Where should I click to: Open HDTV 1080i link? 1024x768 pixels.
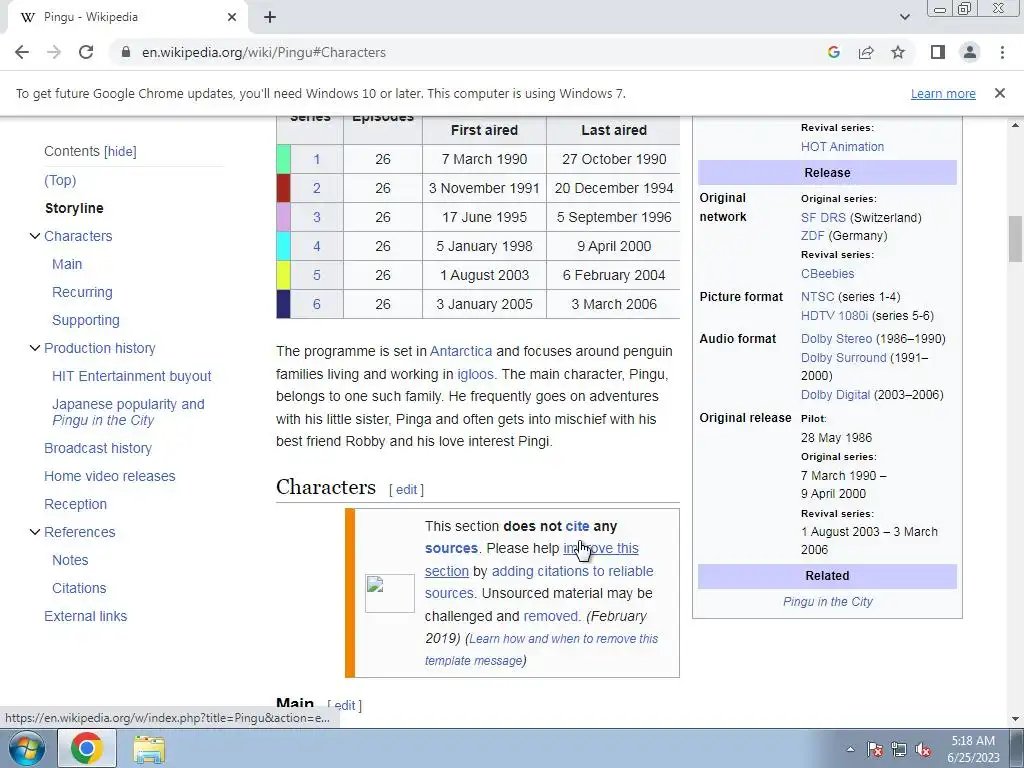[x=835, y=315]
